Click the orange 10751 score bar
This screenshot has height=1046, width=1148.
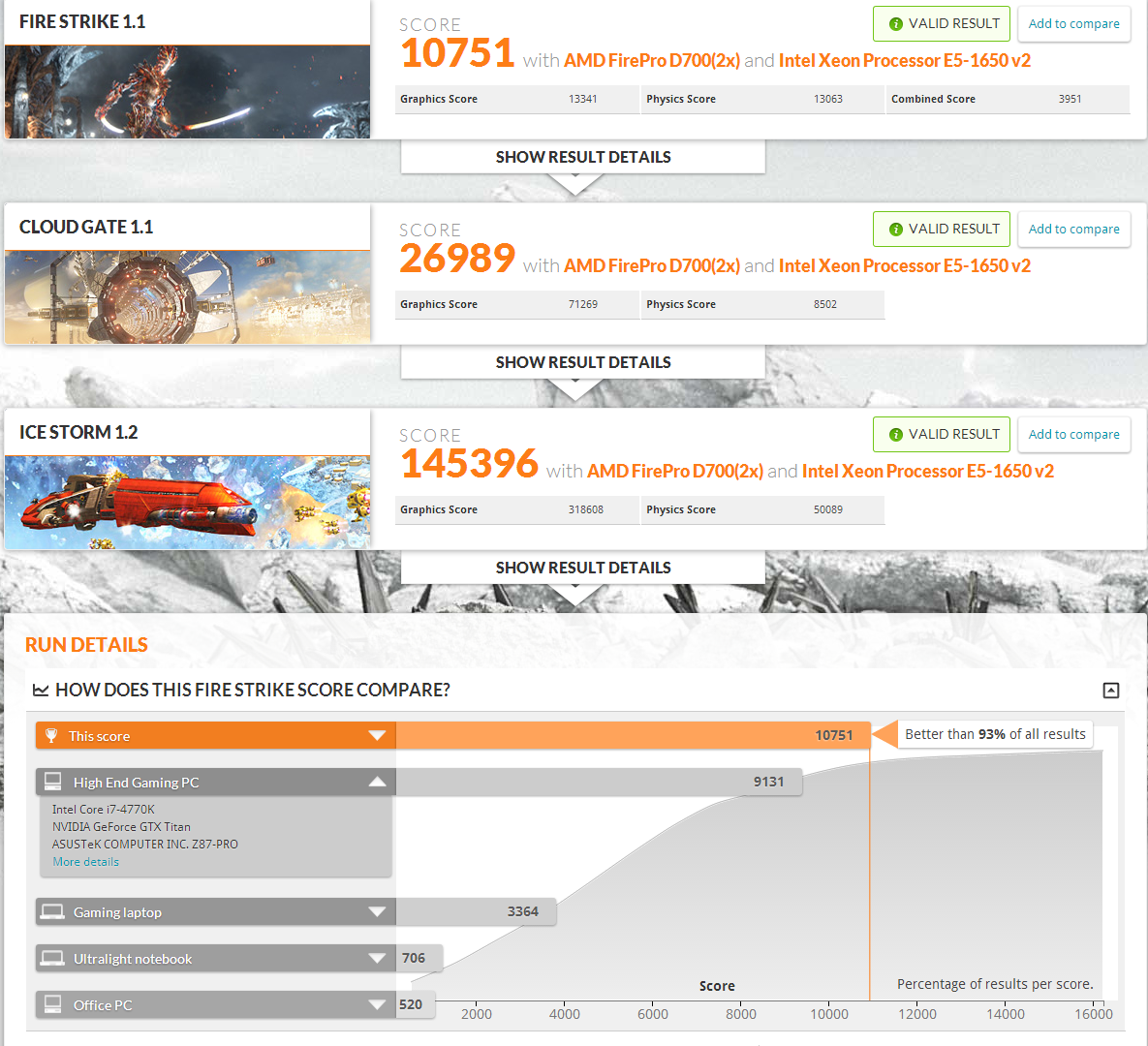(634, 736)
